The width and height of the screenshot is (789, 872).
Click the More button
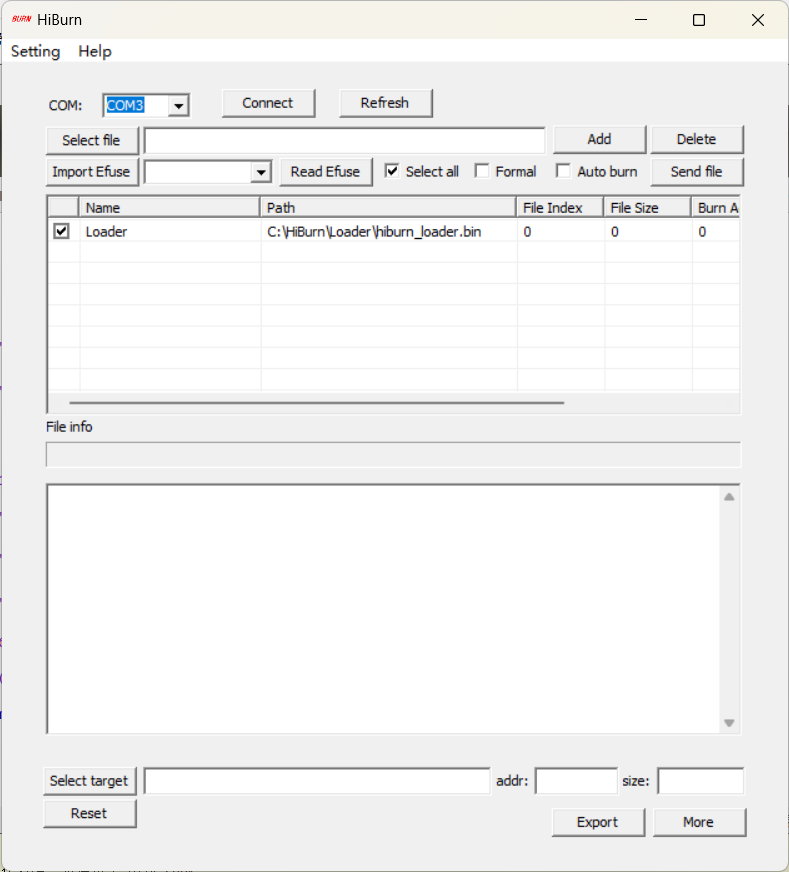tap(699, 823)
